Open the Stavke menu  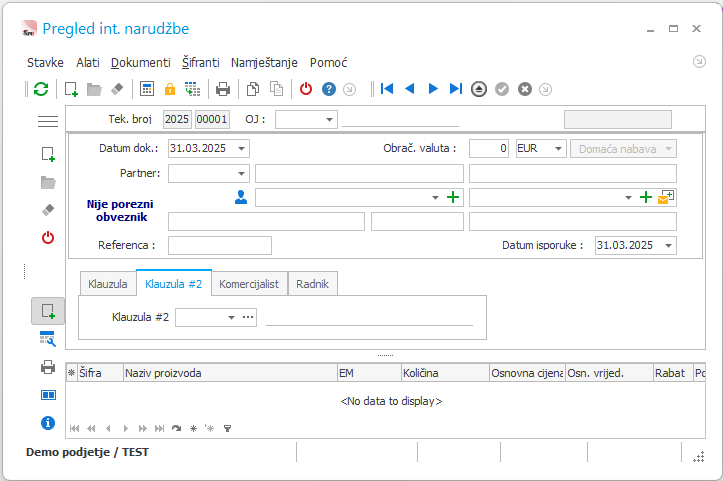pos(45,63)
